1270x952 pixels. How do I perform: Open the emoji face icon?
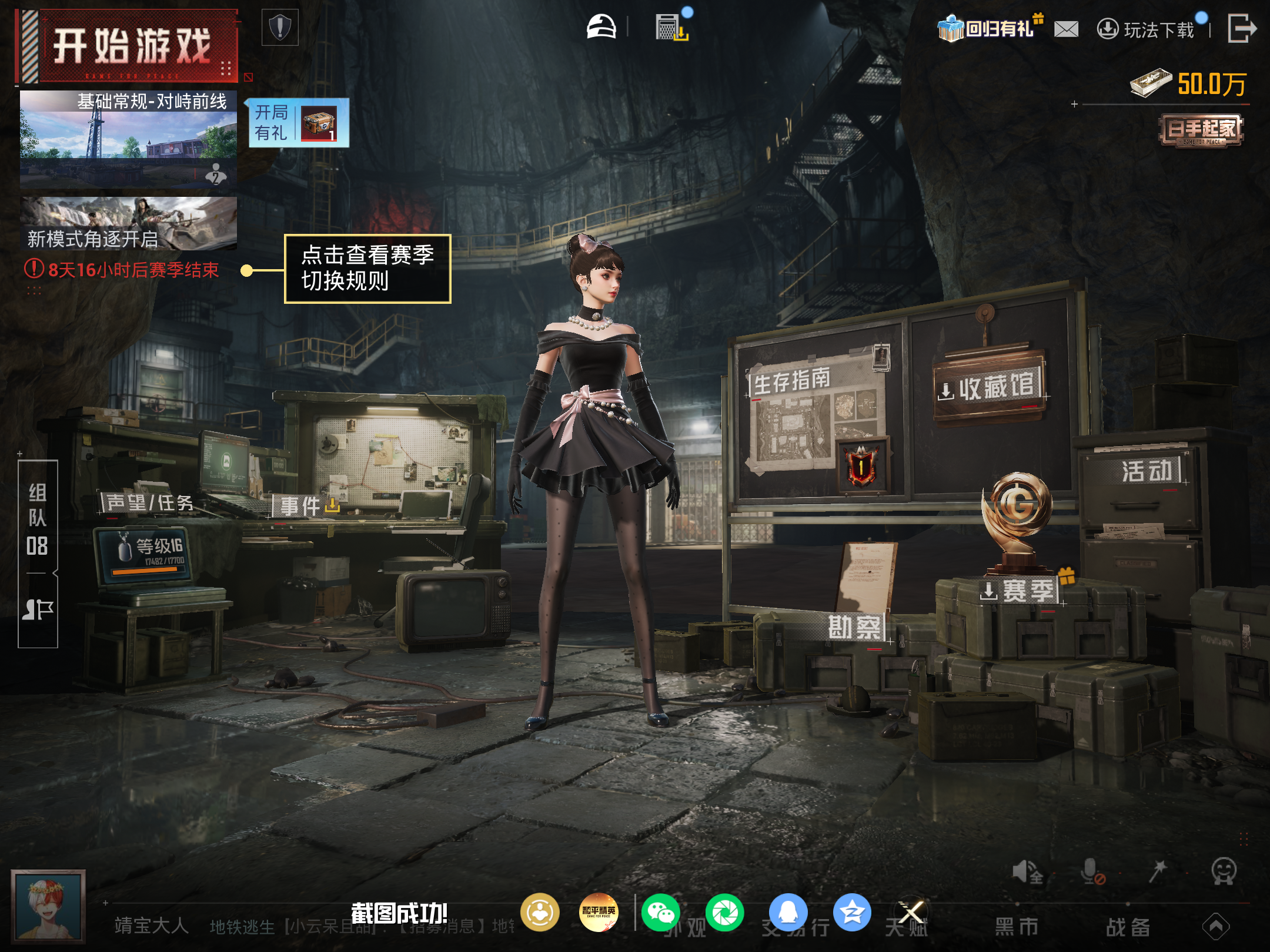click(1224, 871)
